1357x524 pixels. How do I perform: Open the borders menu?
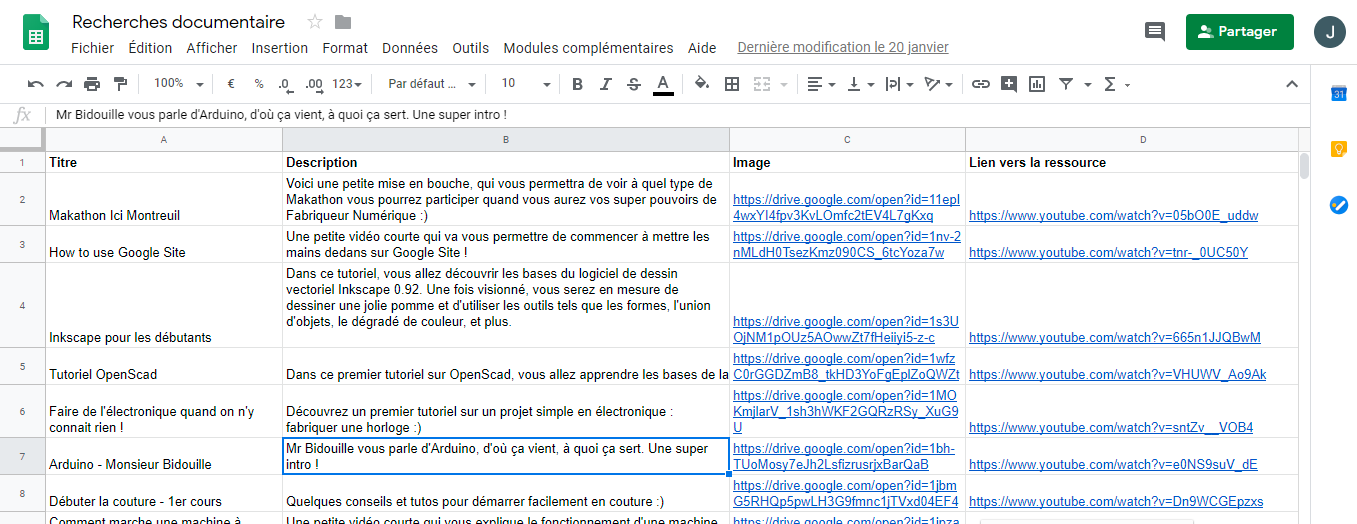click(732, 84)
